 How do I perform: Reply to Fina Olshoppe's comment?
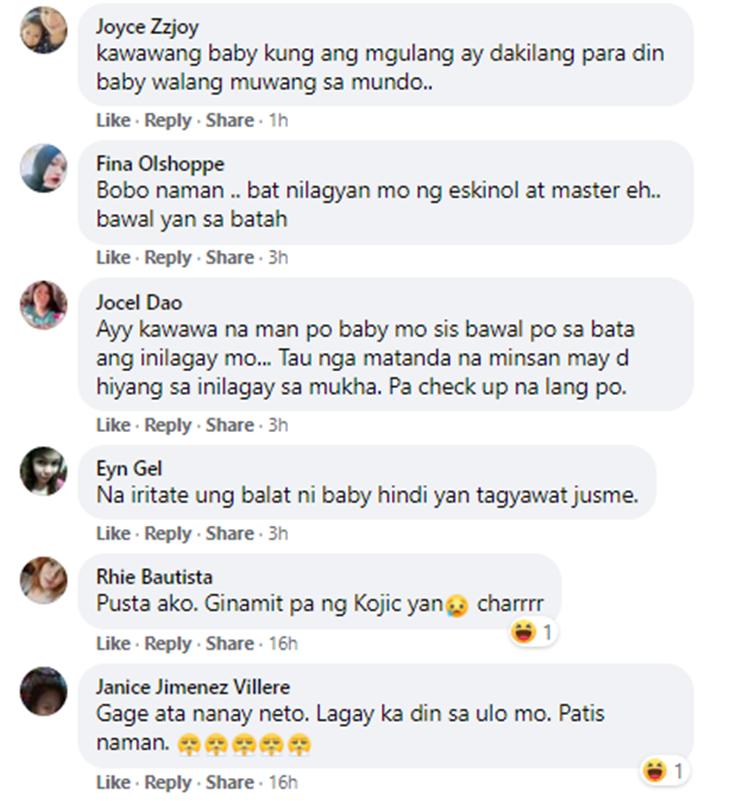[x=168, y=257]
